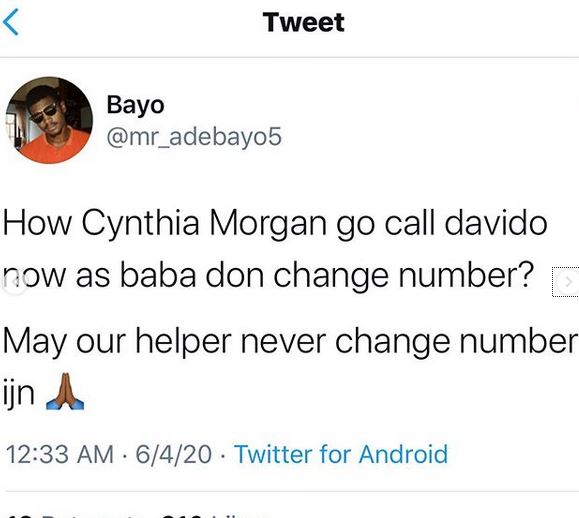Go back using the blue arrow
This screenshot has width=579, height=518.
pos(11,22)
